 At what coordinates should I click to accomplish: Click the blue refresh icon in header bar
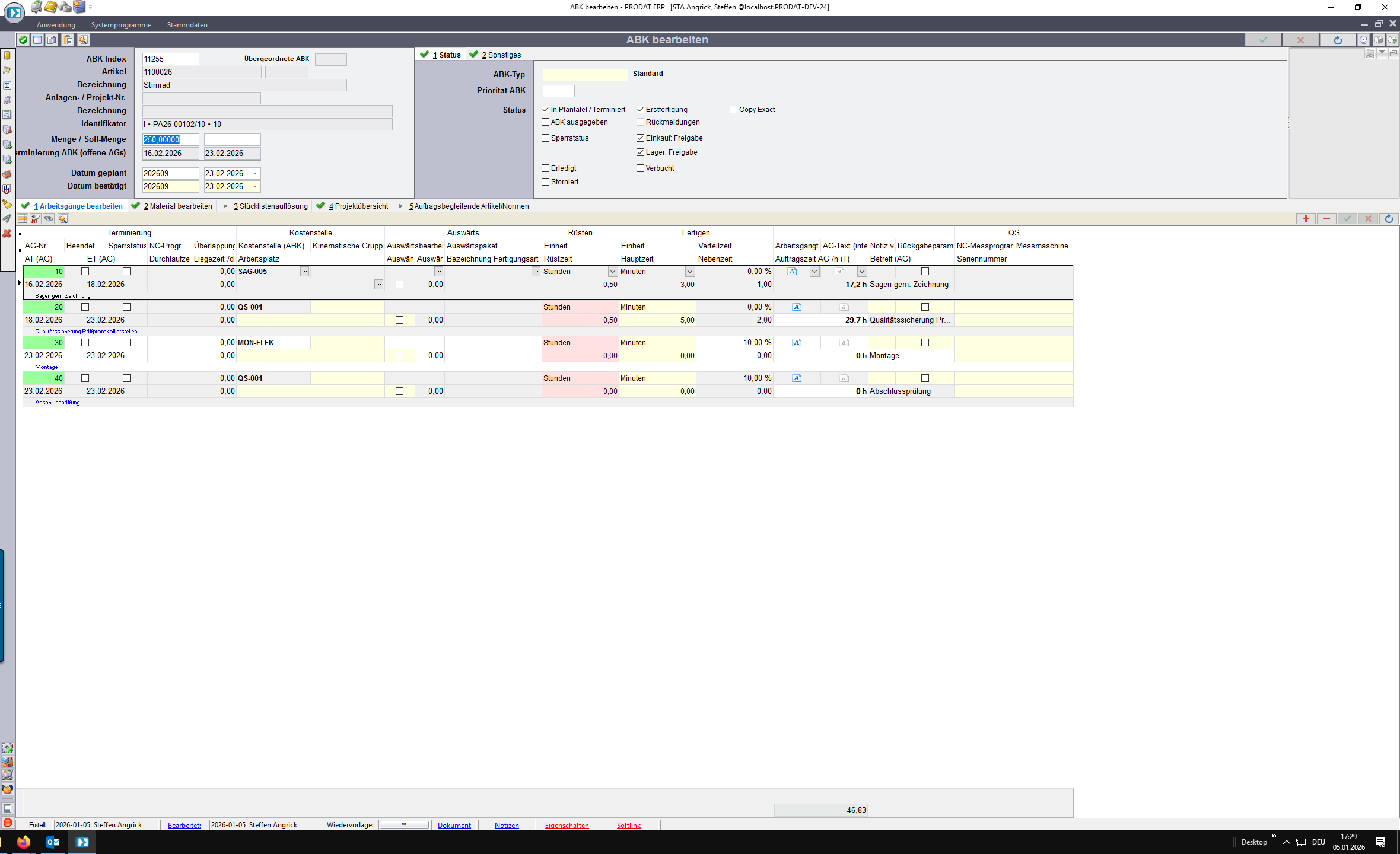click(x=1337, y=40)
